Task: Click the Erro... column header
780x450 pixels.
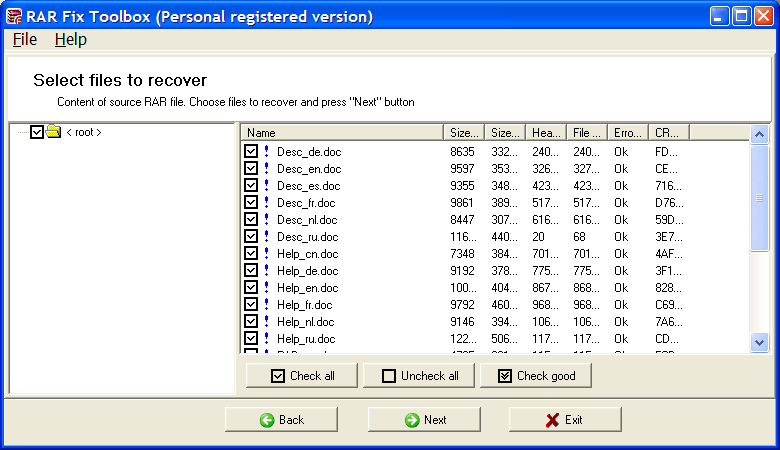Action: click(628, 133)
